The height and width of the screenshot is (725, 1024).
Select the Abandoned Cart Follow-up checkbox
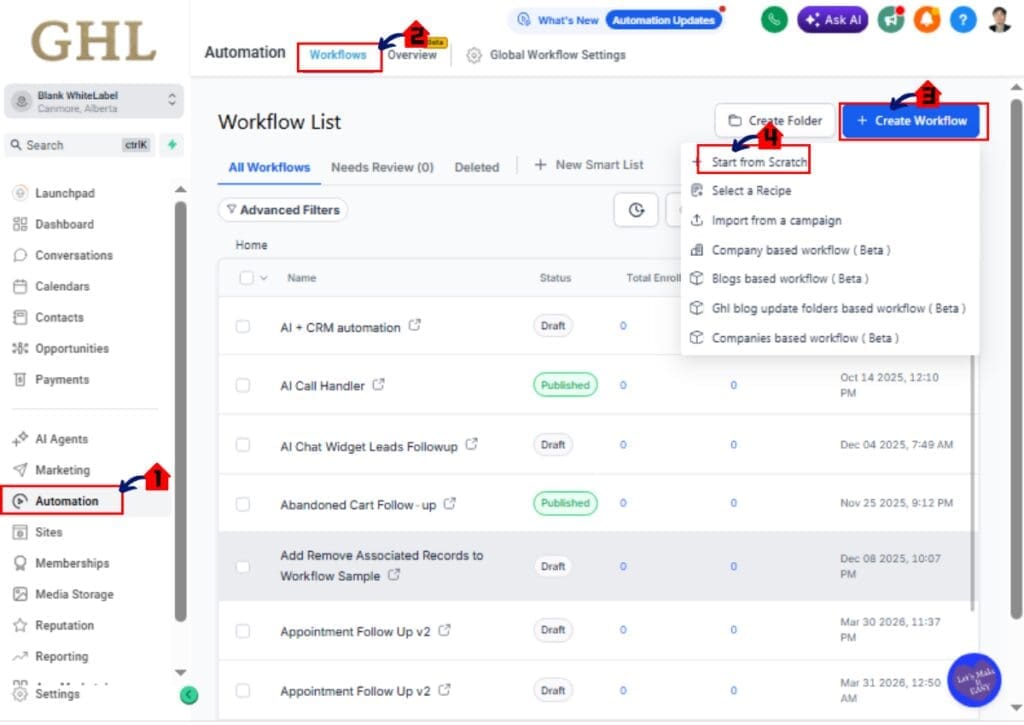coord(244,504)
